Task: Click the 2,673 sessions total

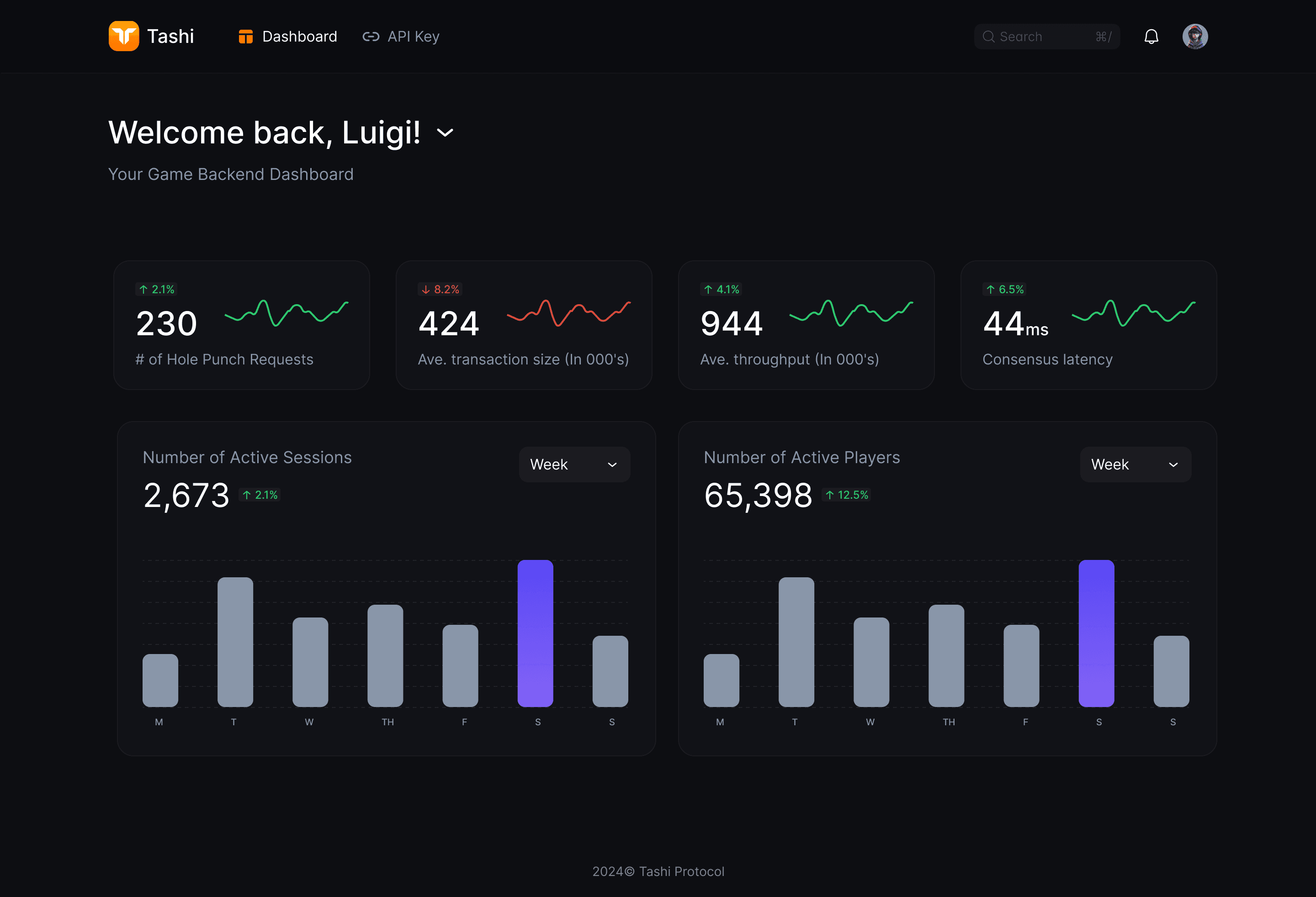Action: tap(186, 496)
